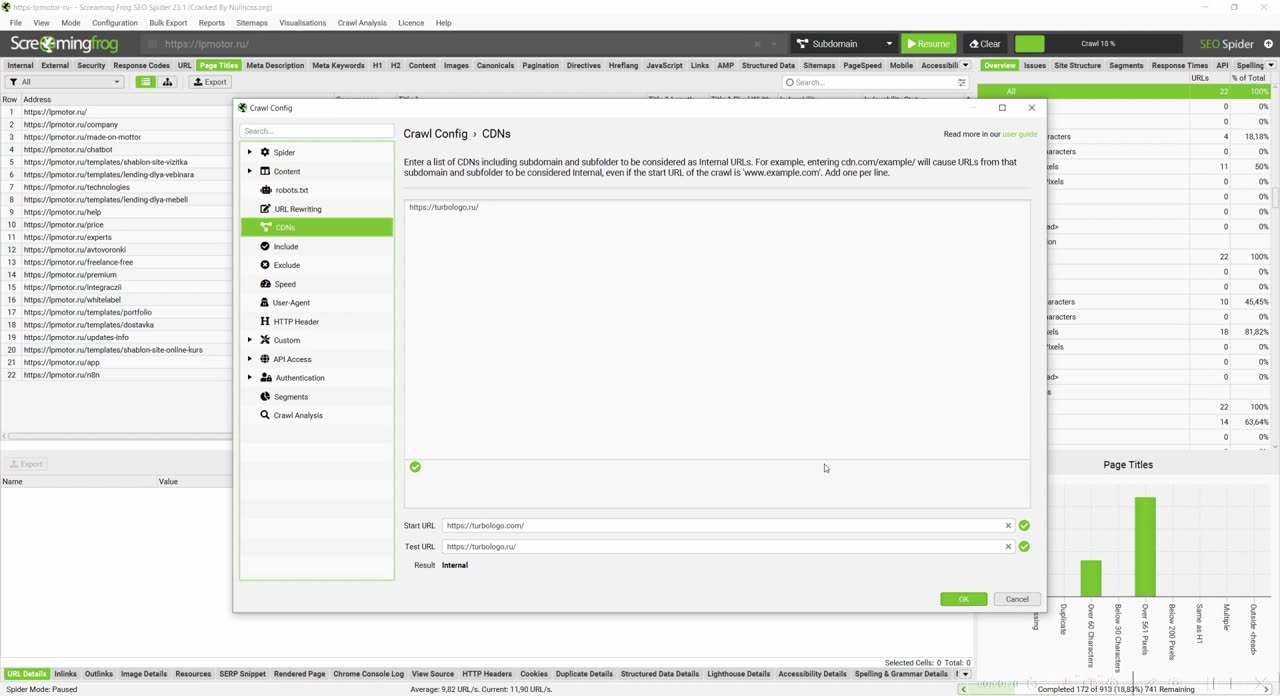Open the File menu
1280x696 pixels.
16,22
